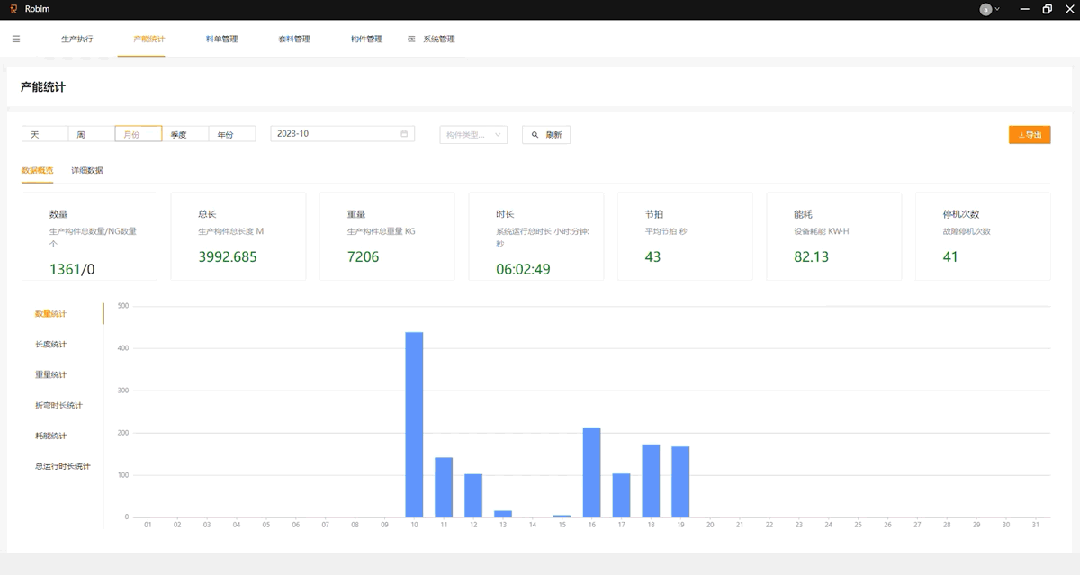This screenshot has height=575, width=1080.
Task: Select 总运行时长统计 chart tab
Action: point(63,467)
